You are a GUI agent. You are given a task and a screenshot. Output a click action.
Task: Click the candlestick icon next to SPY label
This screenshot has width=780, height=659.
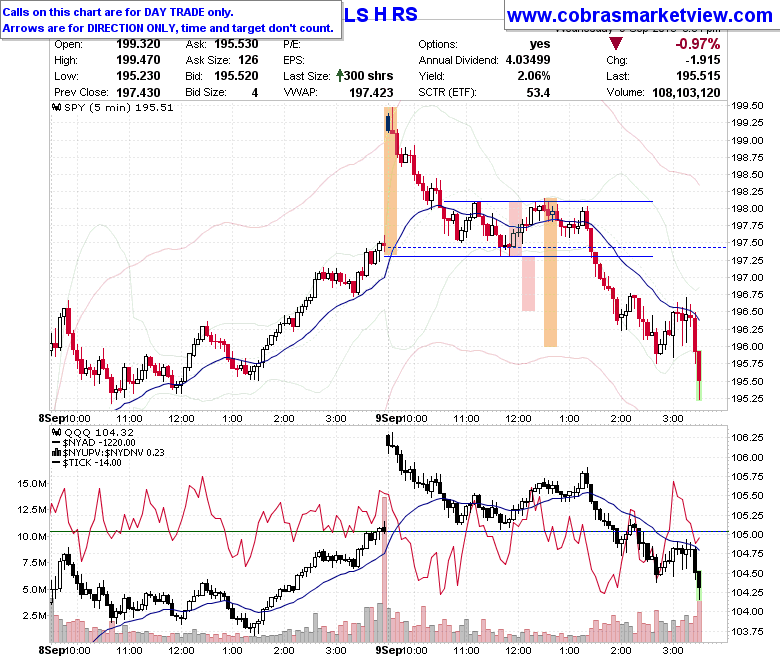pyautogui.click(x=57, y=107)
